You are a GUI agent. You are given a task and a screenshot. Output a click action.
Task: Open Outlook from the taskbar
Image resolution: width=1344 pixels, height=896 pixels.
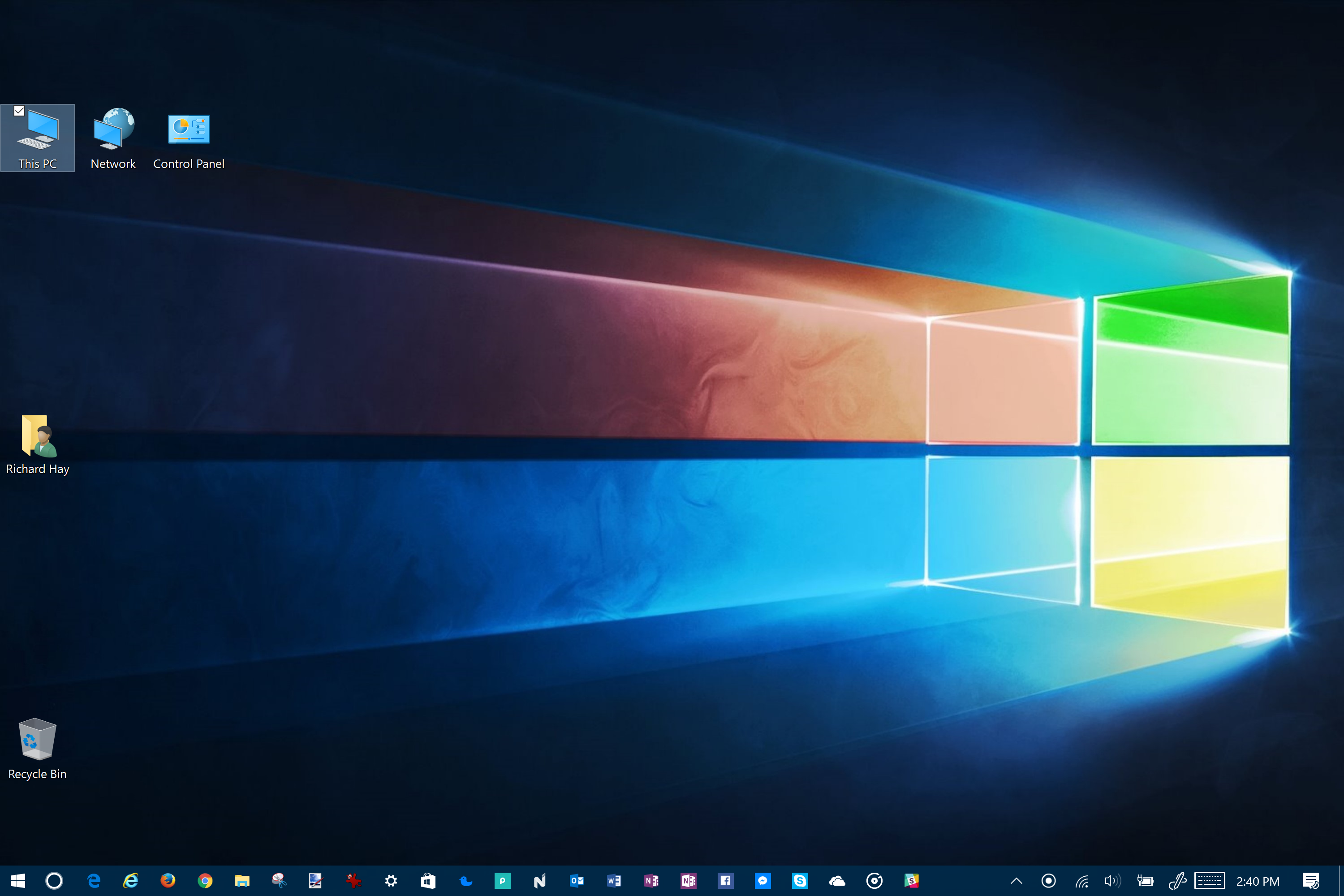tap(577, 881)
